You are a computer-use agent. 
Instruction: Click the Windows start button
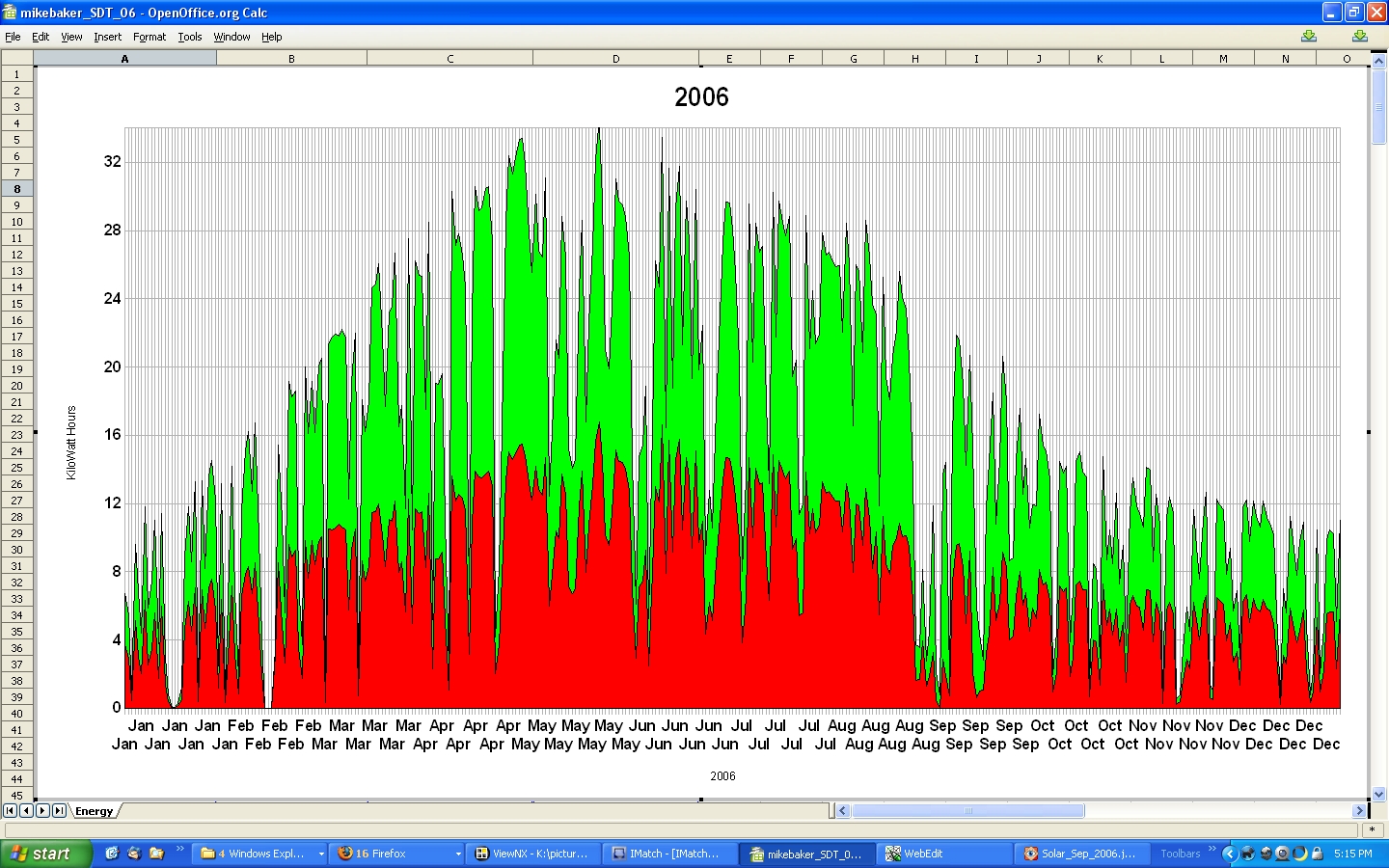pos(45,854)
